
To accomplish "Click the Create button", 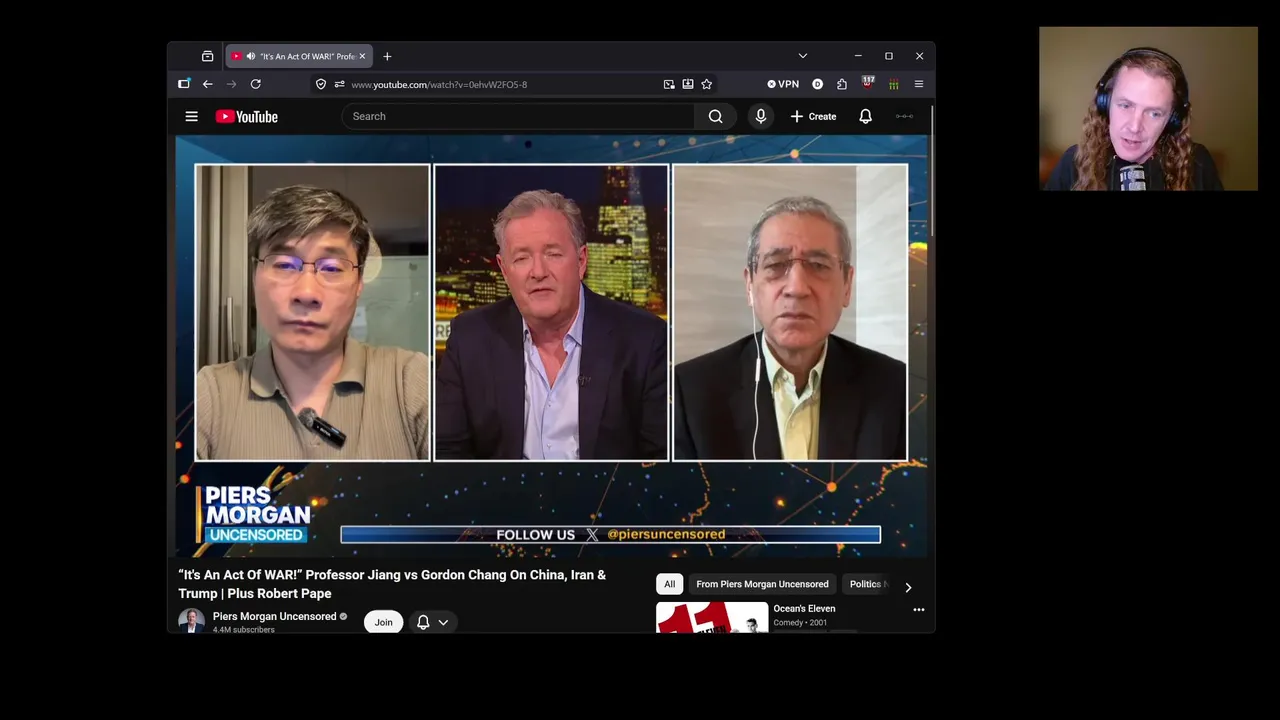I will [813, 116].
